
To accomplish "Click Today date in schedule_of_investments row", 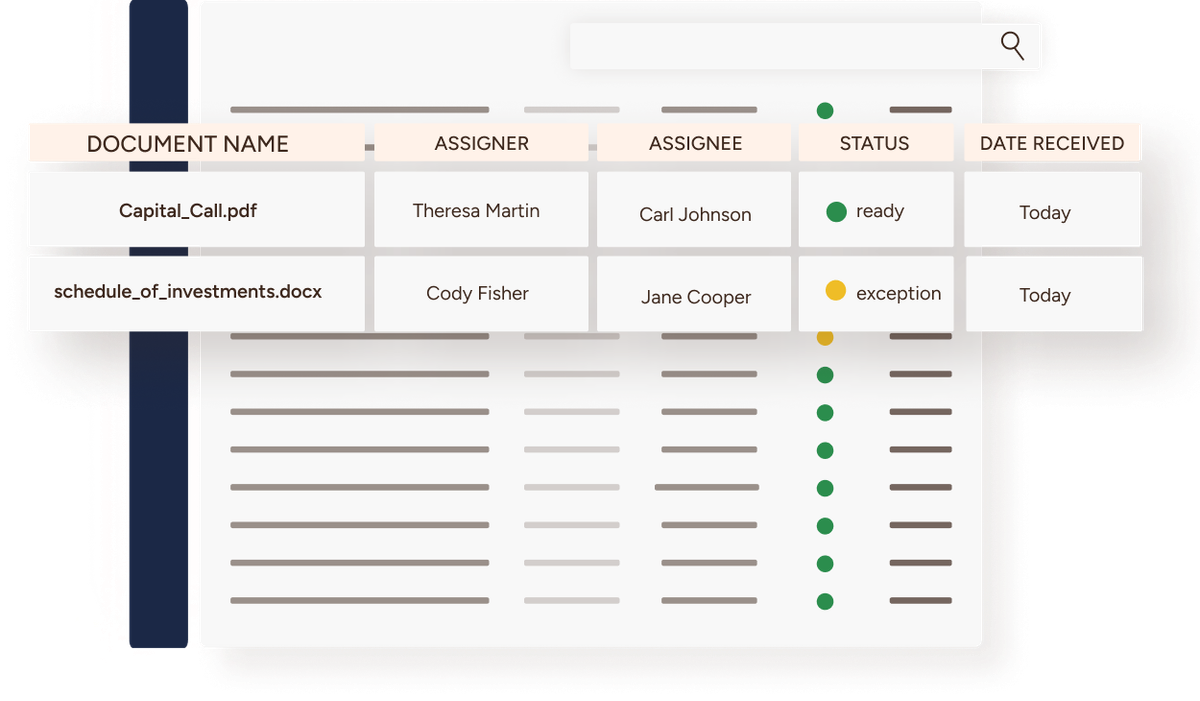I will tap(1045, 296).
